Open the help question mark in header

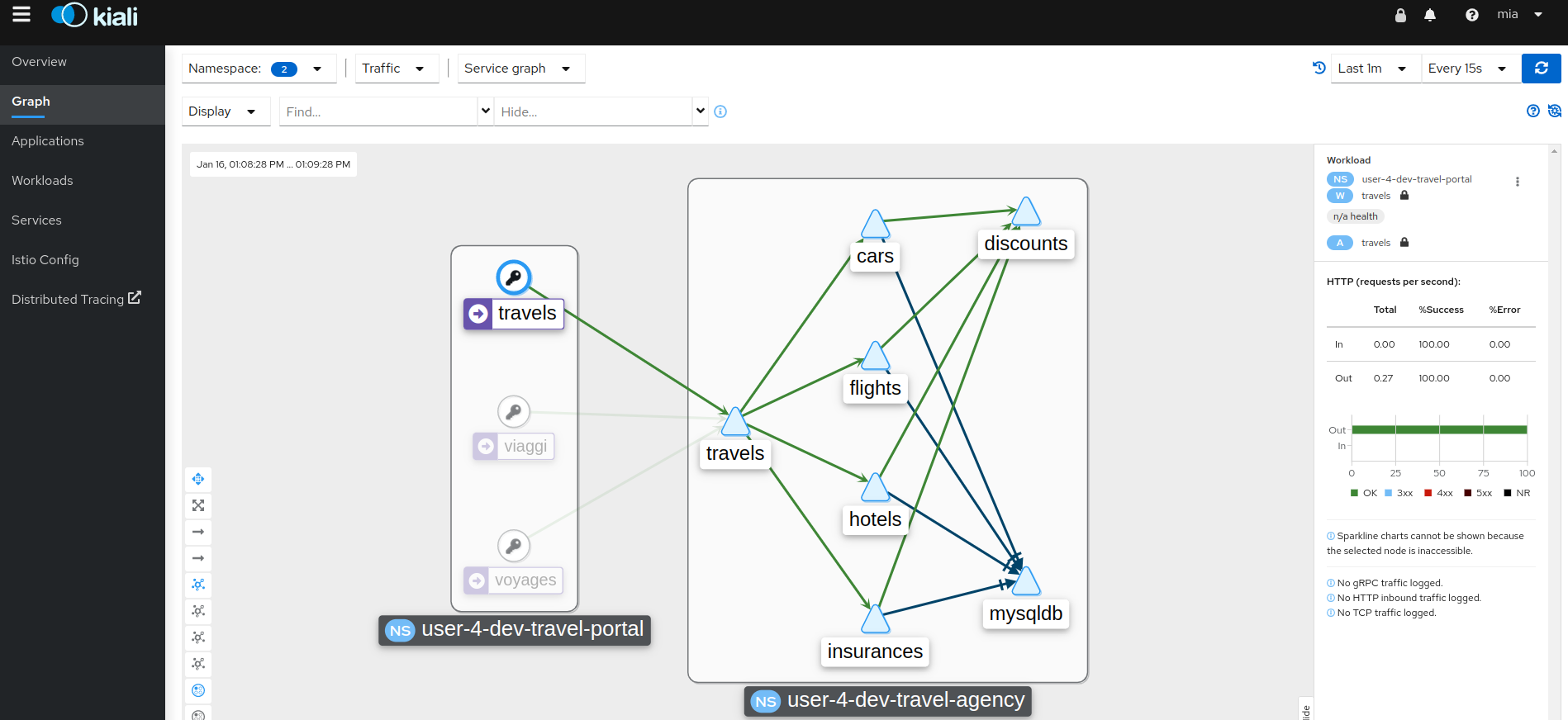click(1471, 15)
